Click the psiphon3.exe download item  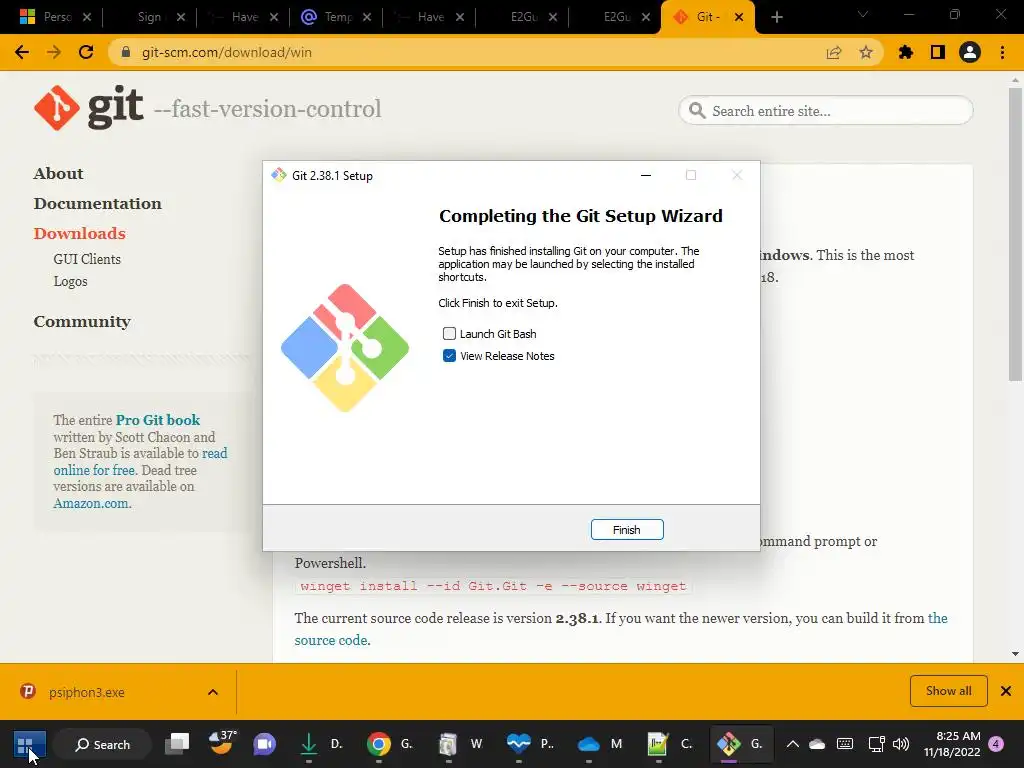(x=85, y=692)
